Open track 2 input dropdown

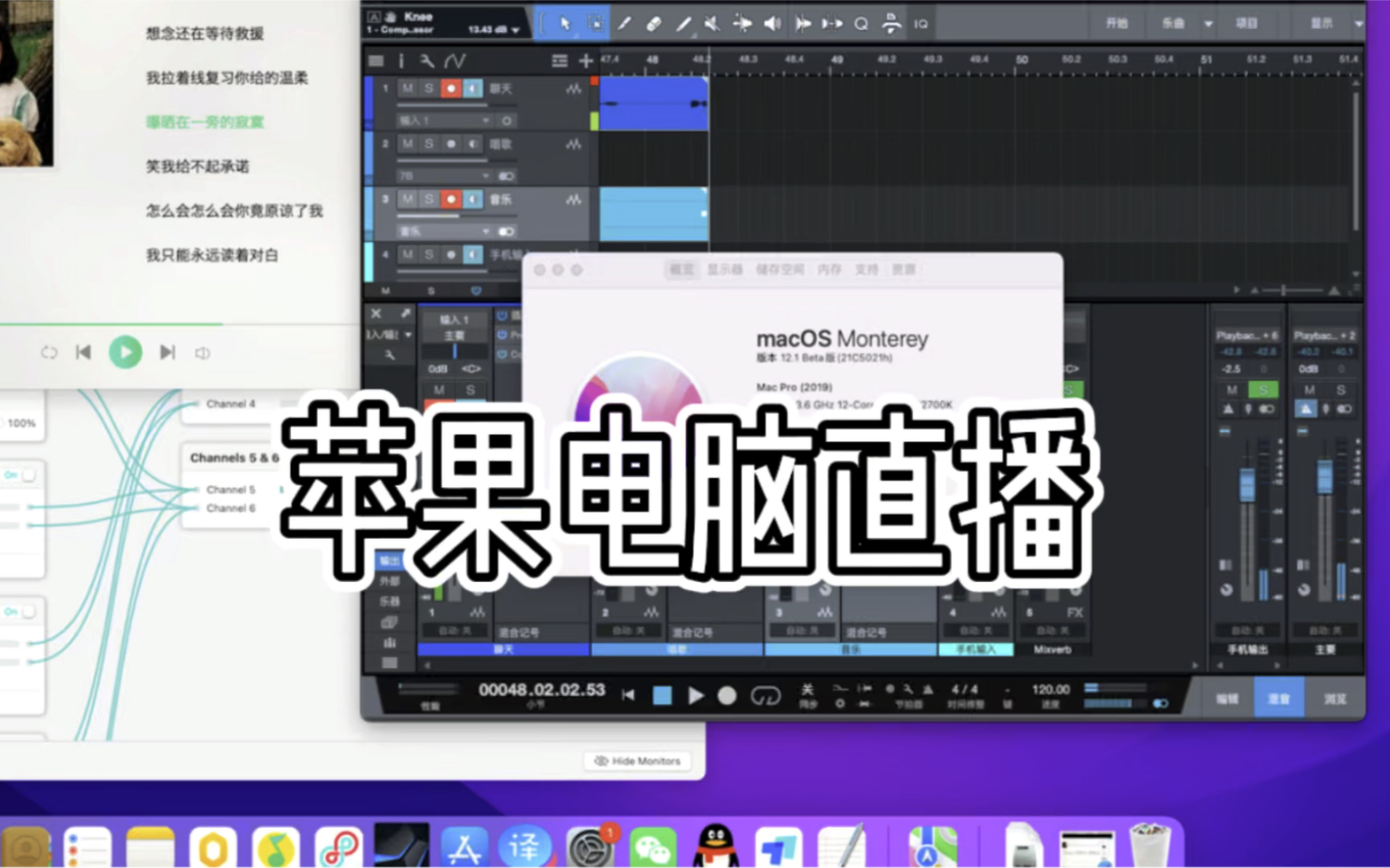point(444,176)
